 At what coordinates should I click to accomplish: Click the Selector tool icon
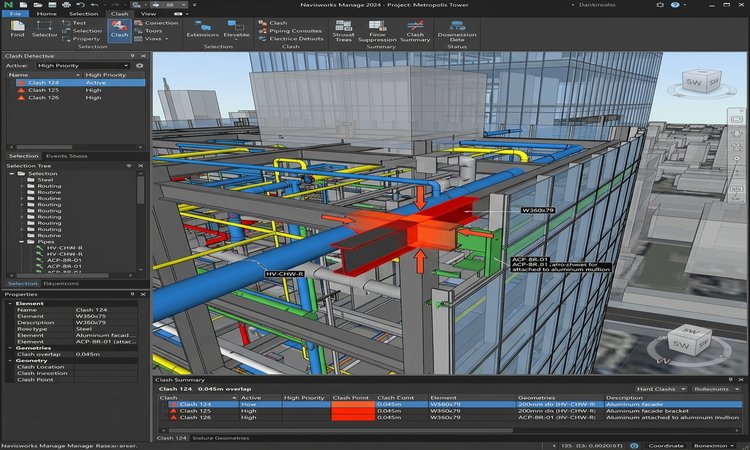(44, 29)
